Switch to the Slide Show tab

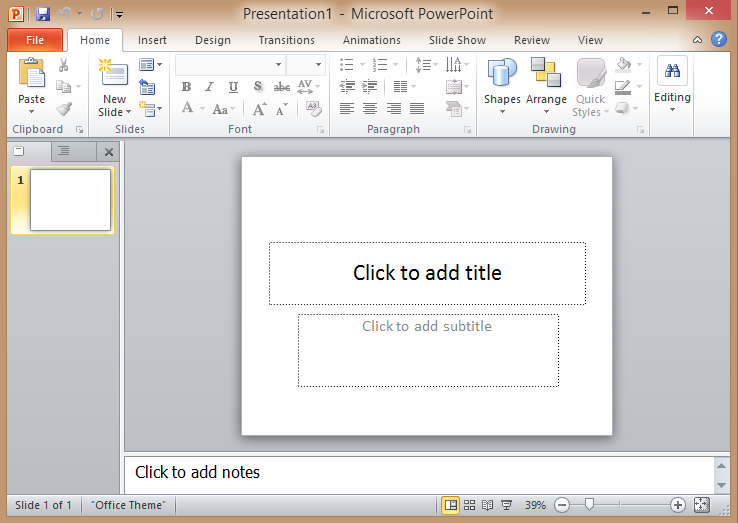tap(457, 40)
